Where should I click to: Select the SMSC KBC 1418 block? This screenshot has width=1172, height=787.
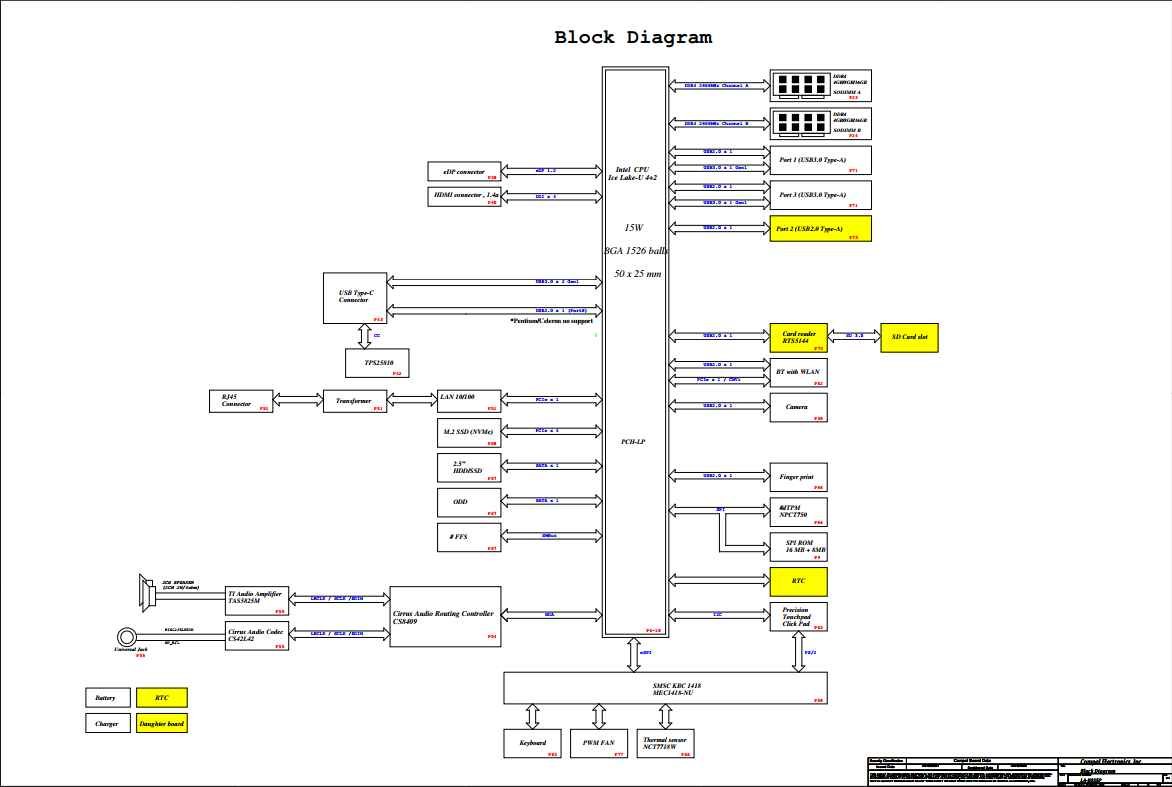[x=665, y=688]
